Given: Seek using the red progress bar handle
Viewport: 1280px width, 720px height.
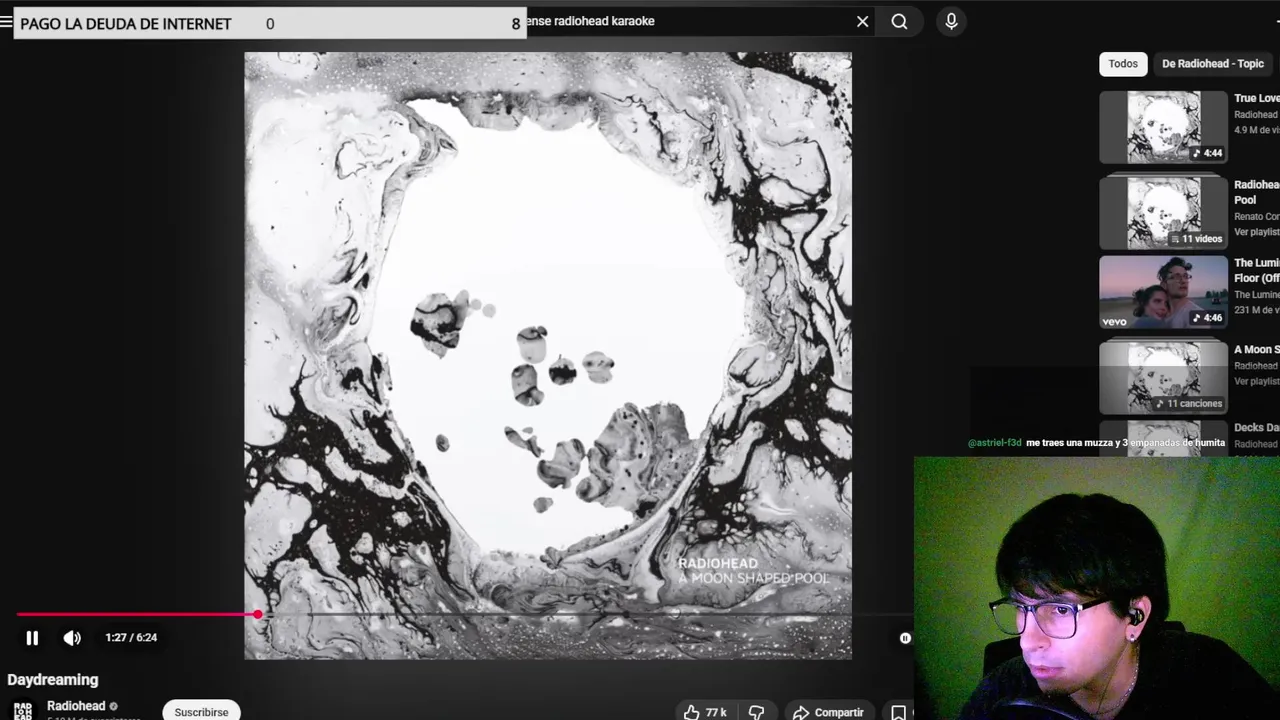Looking at the screenshot, I should pyautogui.click(x=258, y=615).
